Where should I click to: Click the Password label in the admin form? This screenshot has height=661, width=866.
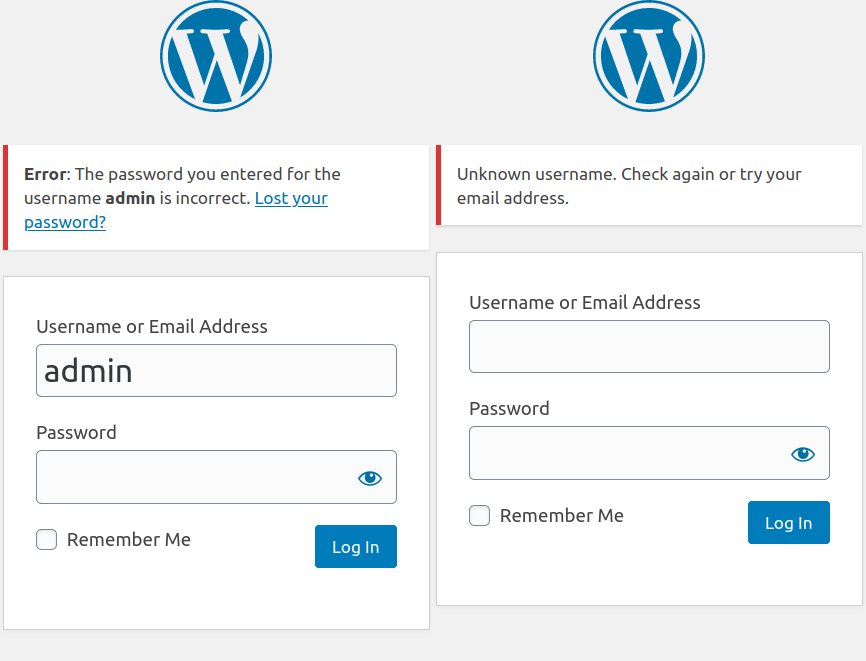pos(76,433)
